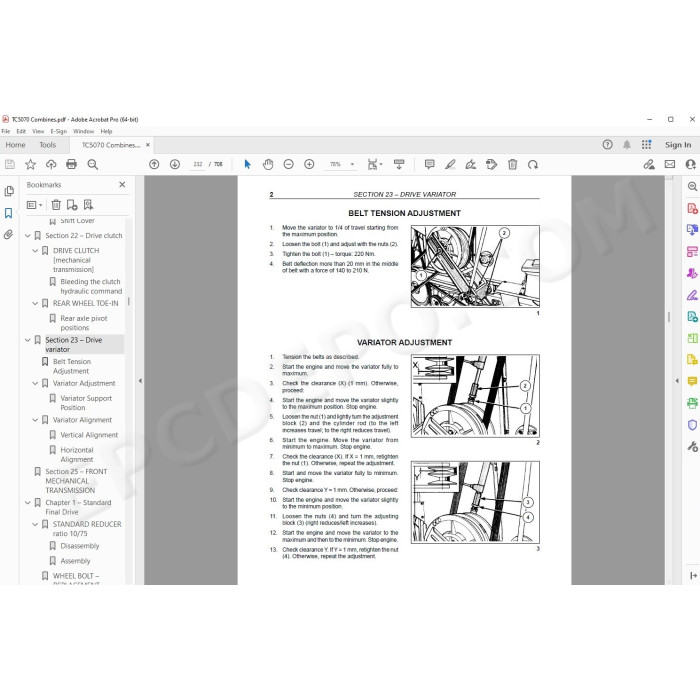Click the Sign In link

click(x=678, y=145)
